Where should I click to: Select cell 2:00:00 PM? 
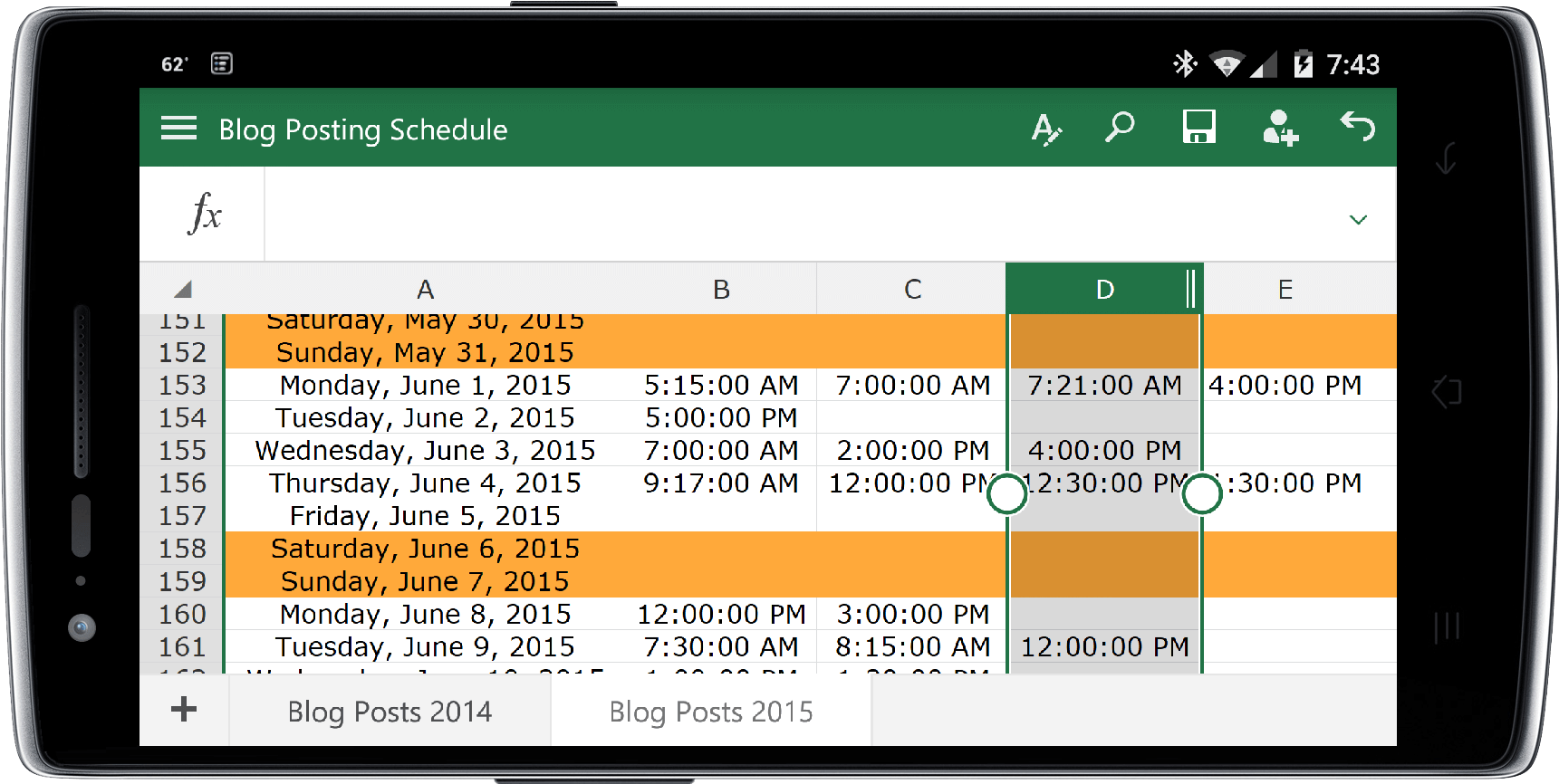[x=912, y=450]
